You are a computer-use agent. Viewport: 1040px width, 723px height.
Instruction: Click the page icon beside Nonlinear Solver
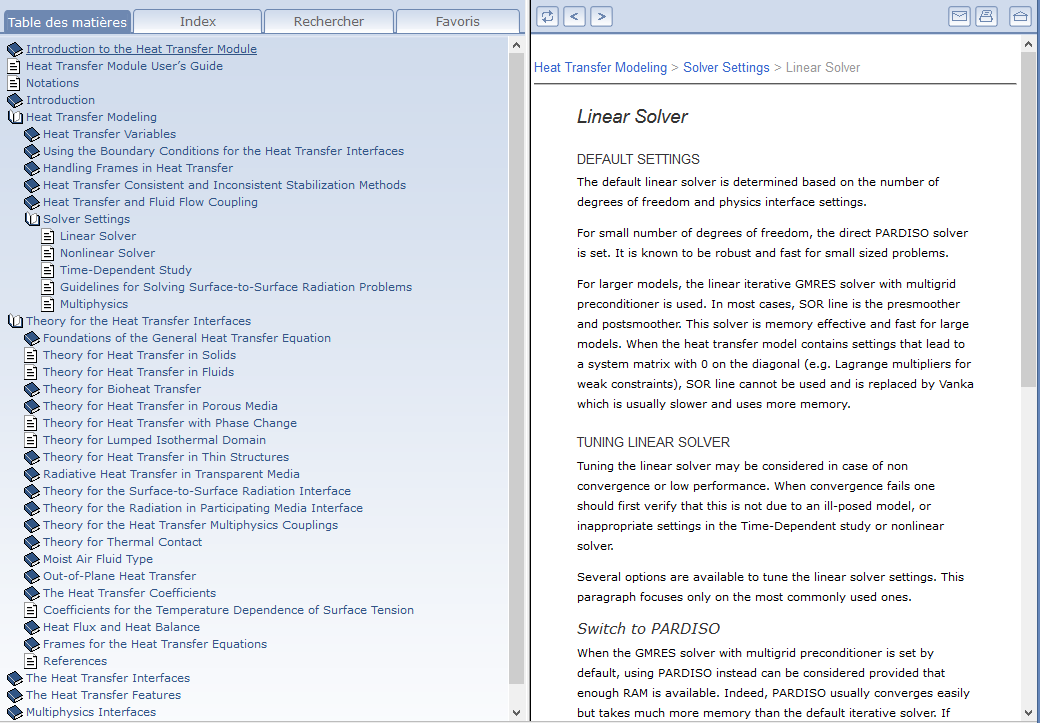[x=48, y=253]
